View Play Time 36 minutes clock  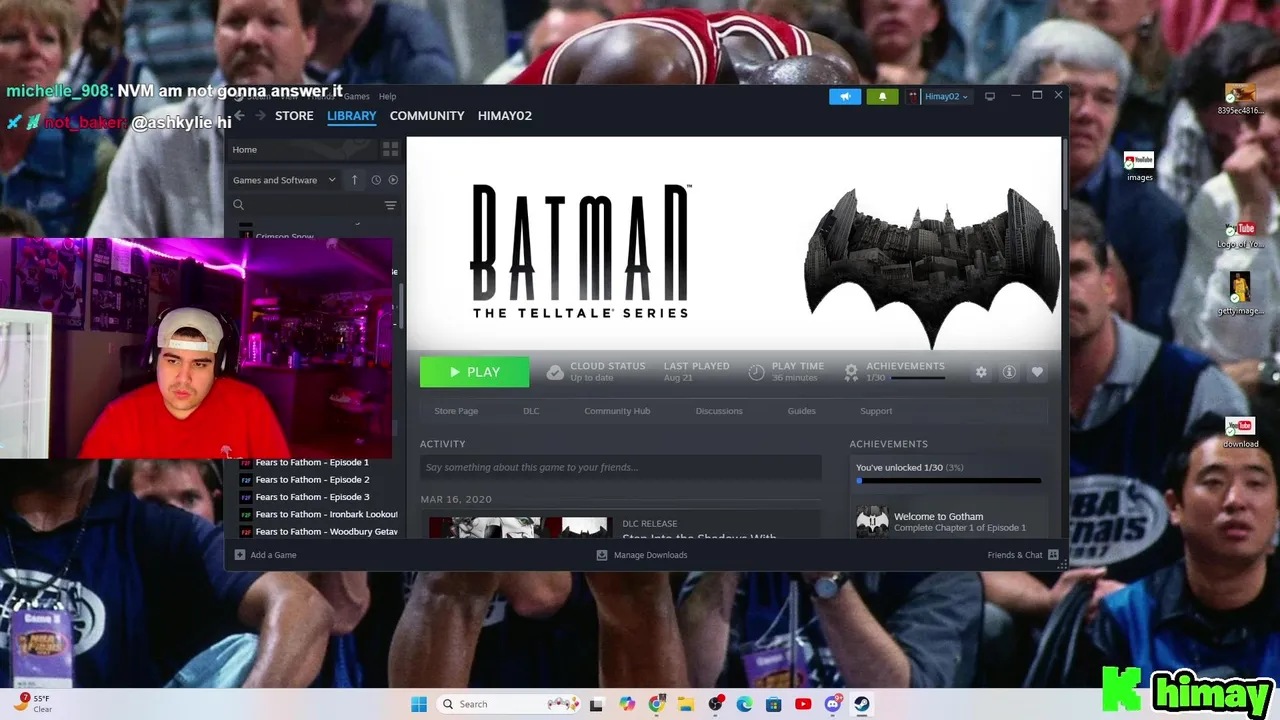[786, 372]
